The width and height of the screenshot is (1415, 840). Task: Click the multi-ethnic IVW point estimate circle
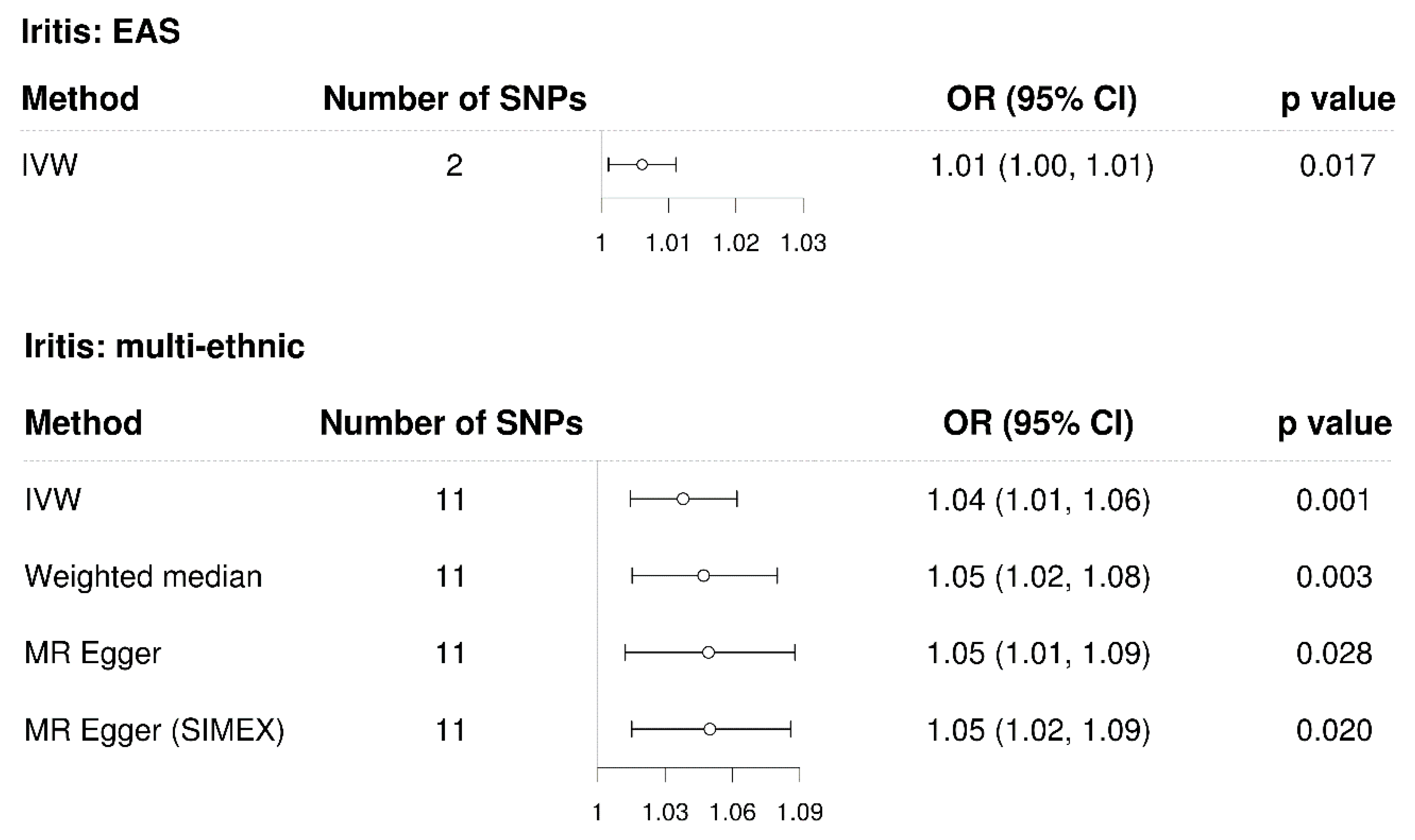point(683,499)
